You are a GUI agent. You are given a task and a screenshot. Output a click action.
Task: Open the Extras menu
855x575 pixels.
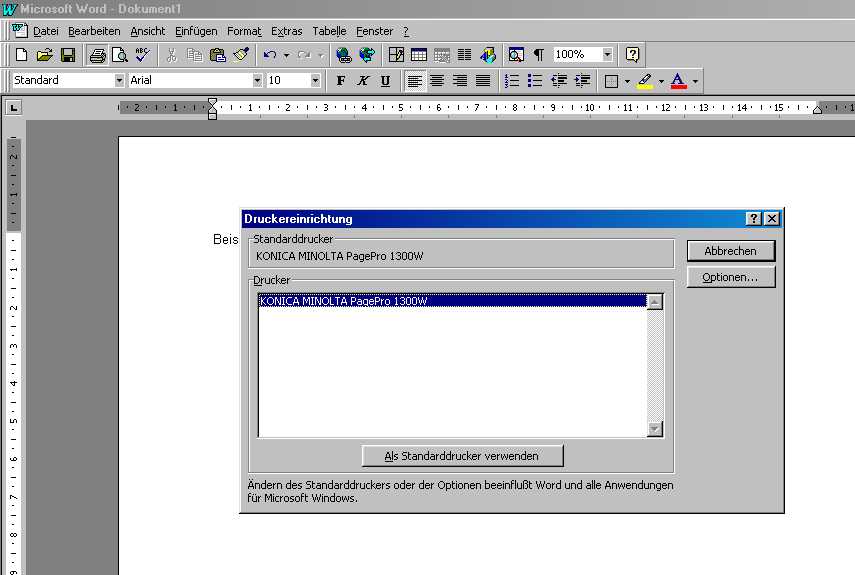287,32
